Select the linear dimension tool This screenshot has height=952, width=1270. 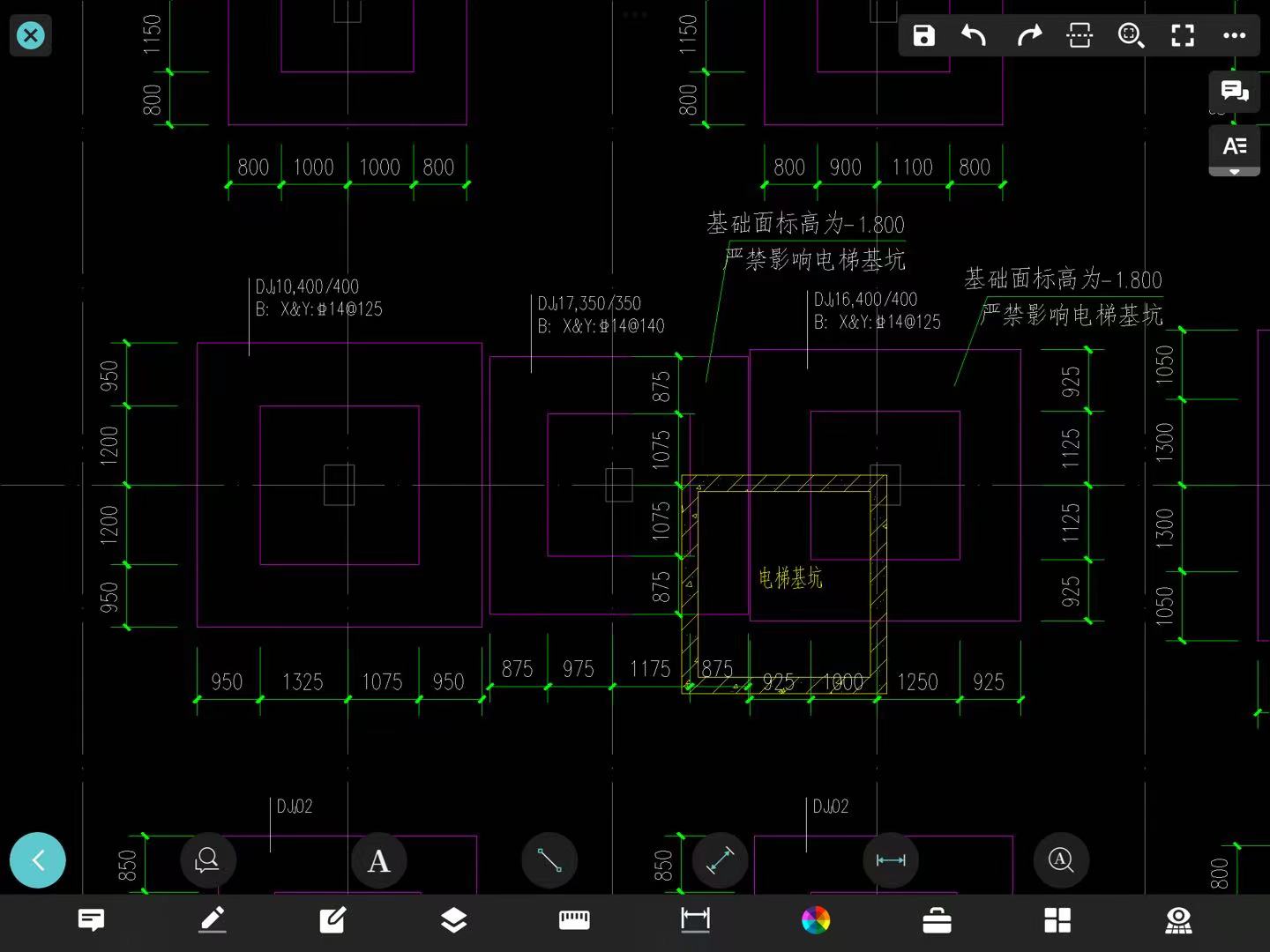coord(891,859)
